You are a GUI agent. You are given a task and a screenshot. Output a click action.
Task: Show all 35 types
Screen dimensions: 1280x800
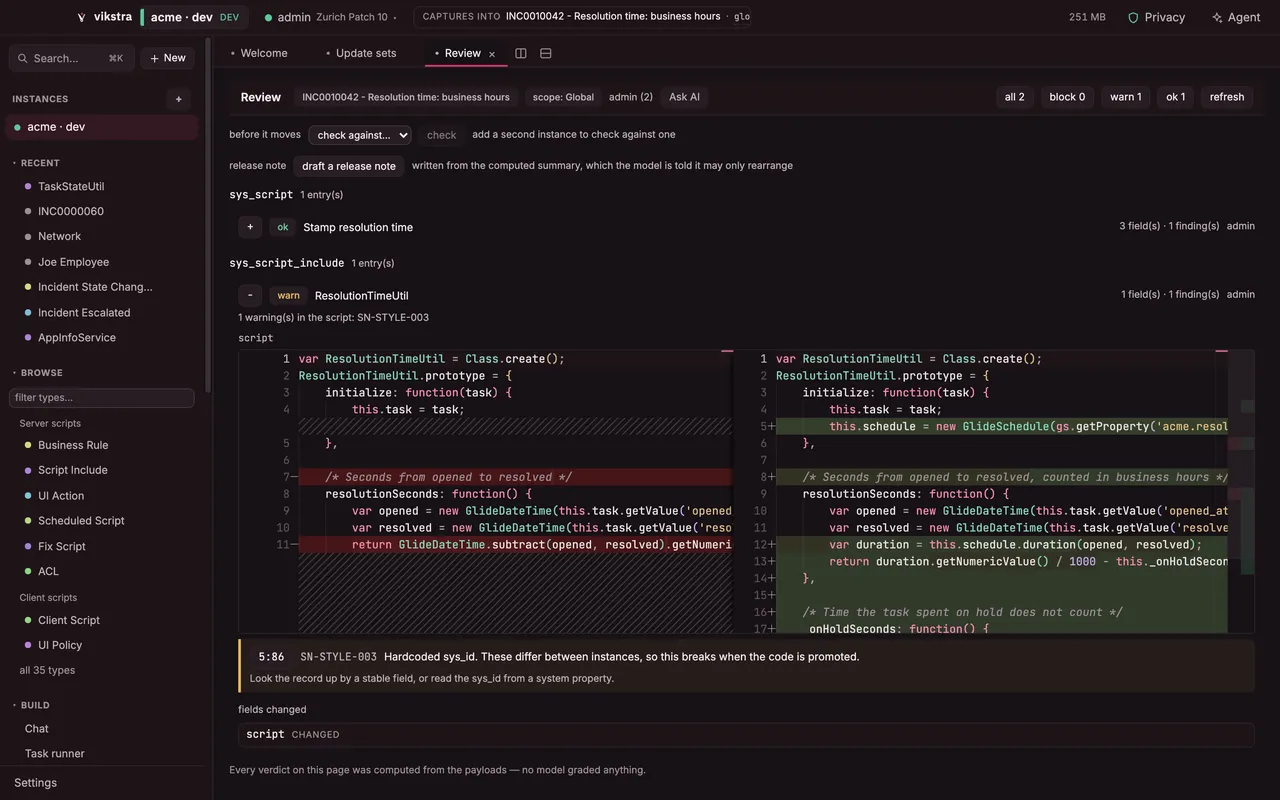pyautogui.click(x=47, y=670)
